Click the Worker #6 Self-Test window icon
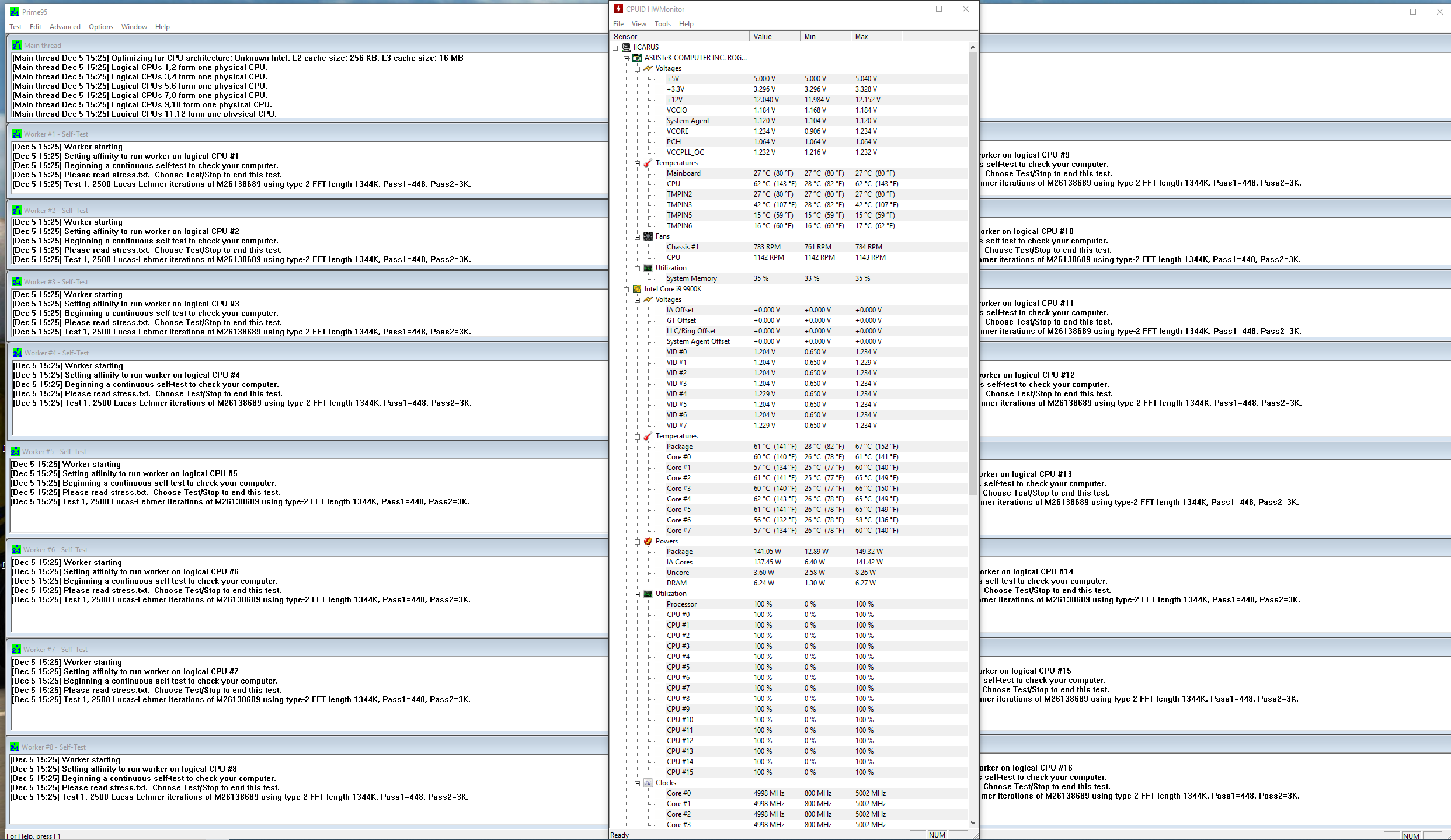The width and height of the screenshot is (1451, 840). [16, 549]
